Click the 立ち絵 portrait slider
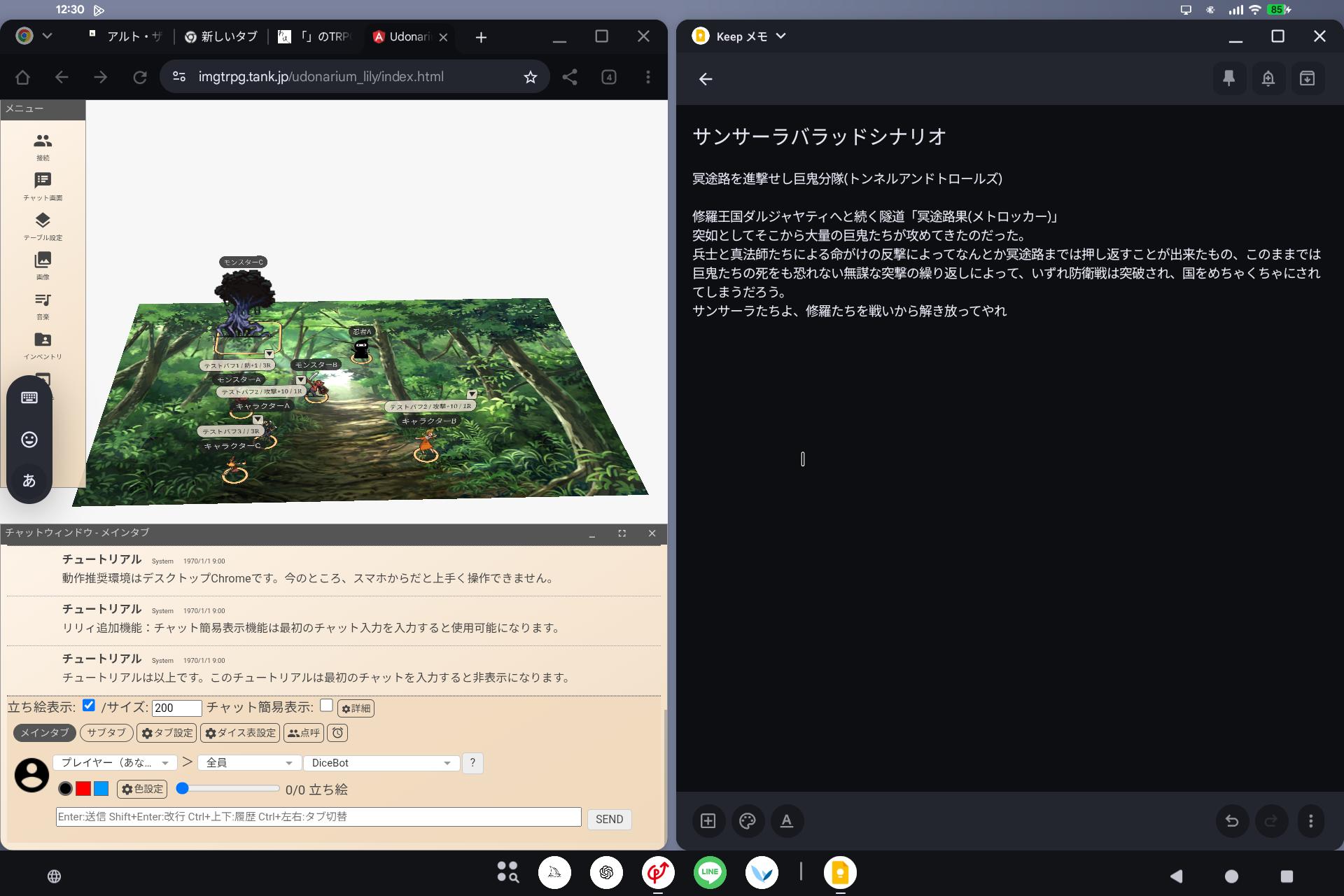1344x896 pixels. 227,789
